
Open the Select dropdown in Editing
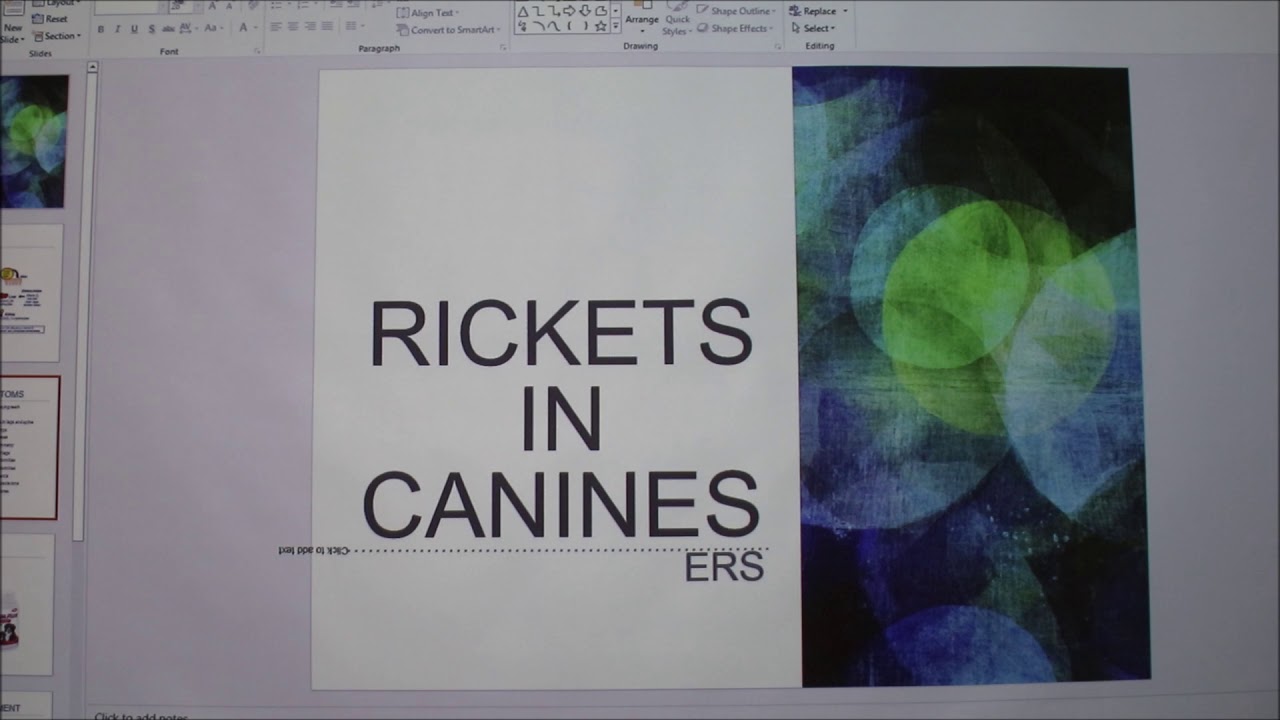[813, 28]
